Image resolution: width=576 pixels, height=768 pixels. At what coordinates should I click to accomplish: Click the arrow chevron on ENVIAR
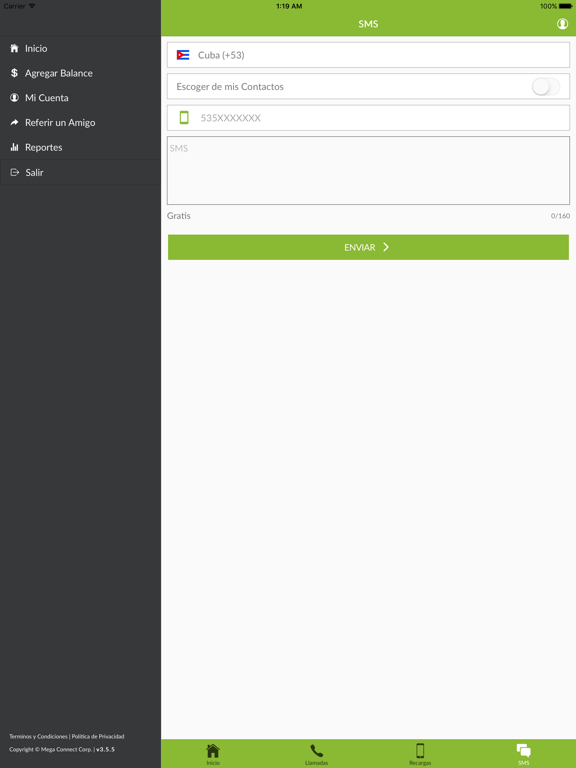[386, 247]
